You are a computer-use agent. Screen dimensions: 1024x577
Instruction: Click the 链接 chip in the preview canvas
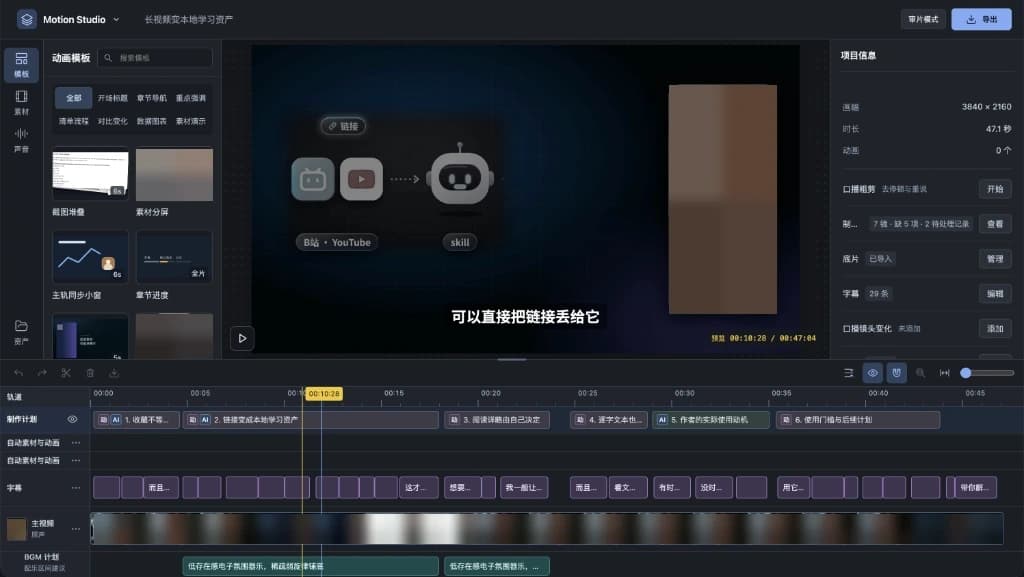[x=344, y=126]
